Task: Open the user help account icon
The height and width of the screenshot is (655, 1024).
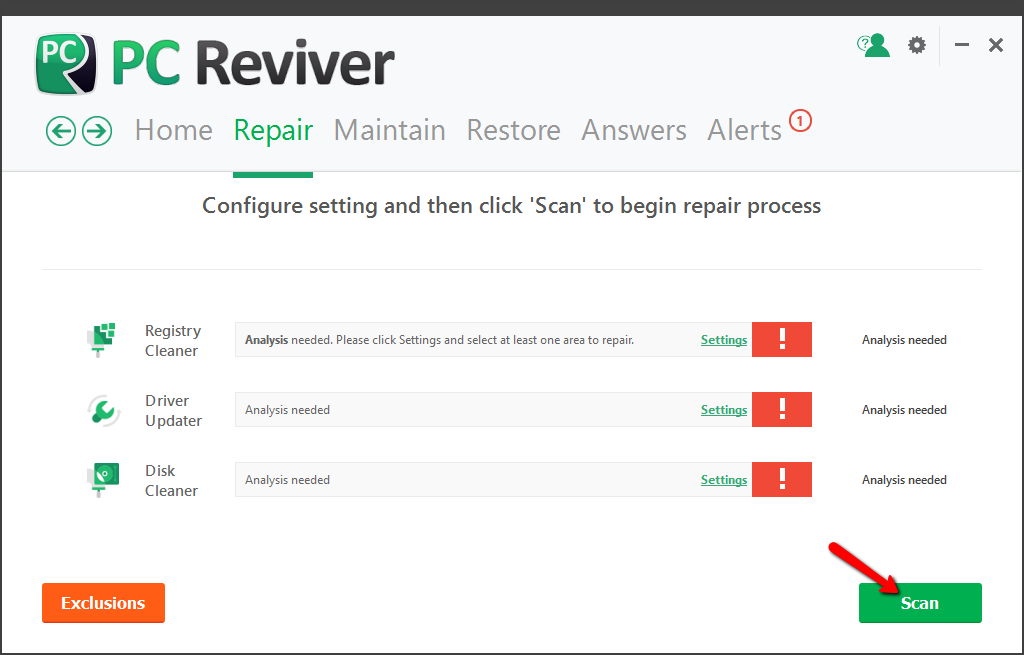Action: (874, 45)
